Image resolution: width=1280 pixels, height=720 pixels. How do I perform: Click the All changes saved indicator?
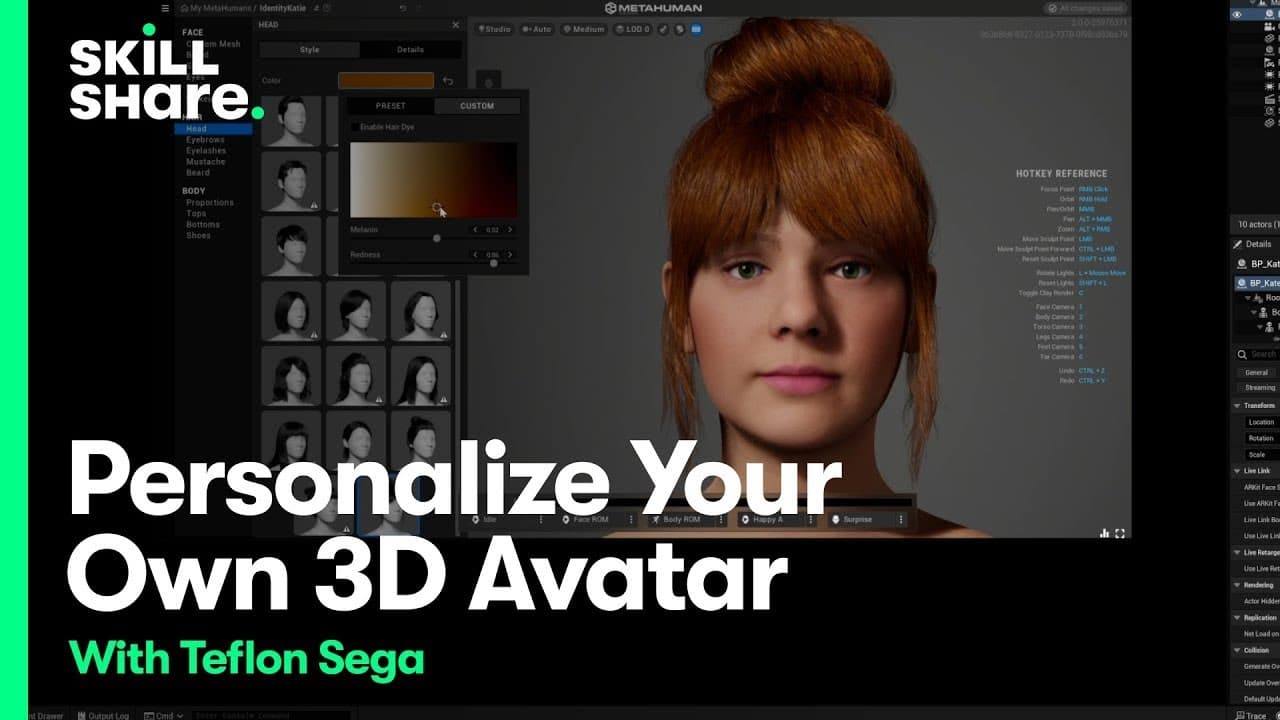tap(1085, 8)
